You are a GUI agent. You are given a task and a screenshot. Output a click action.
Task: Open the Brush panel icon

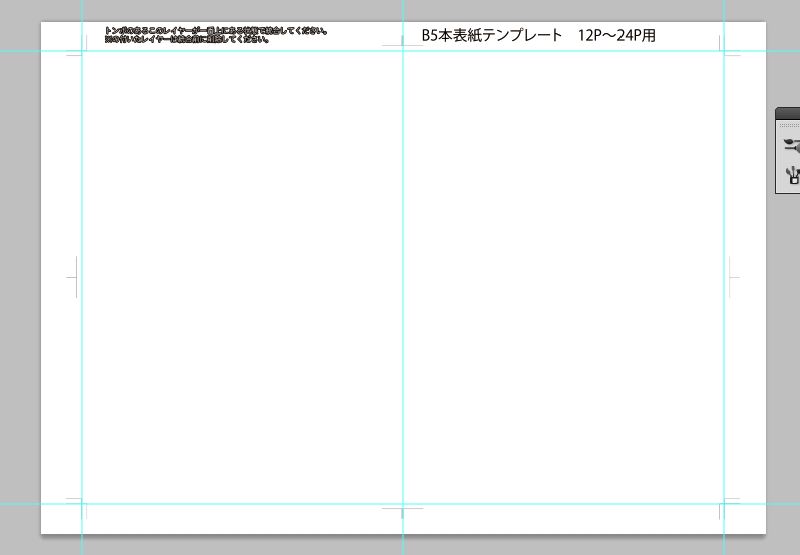pyautogui.click(x=792, y=145)
